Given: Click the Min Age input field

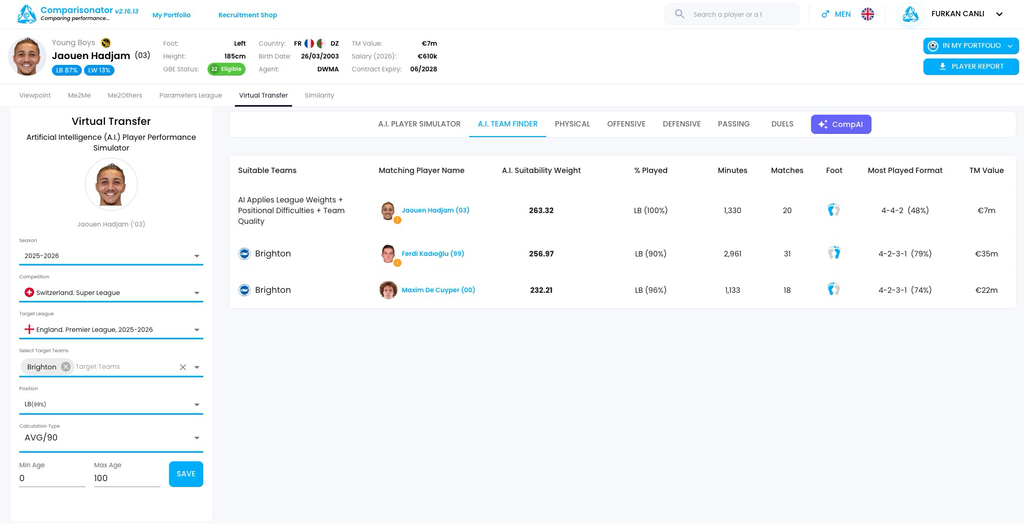Looking at the screenshot, I should point(52,478).
